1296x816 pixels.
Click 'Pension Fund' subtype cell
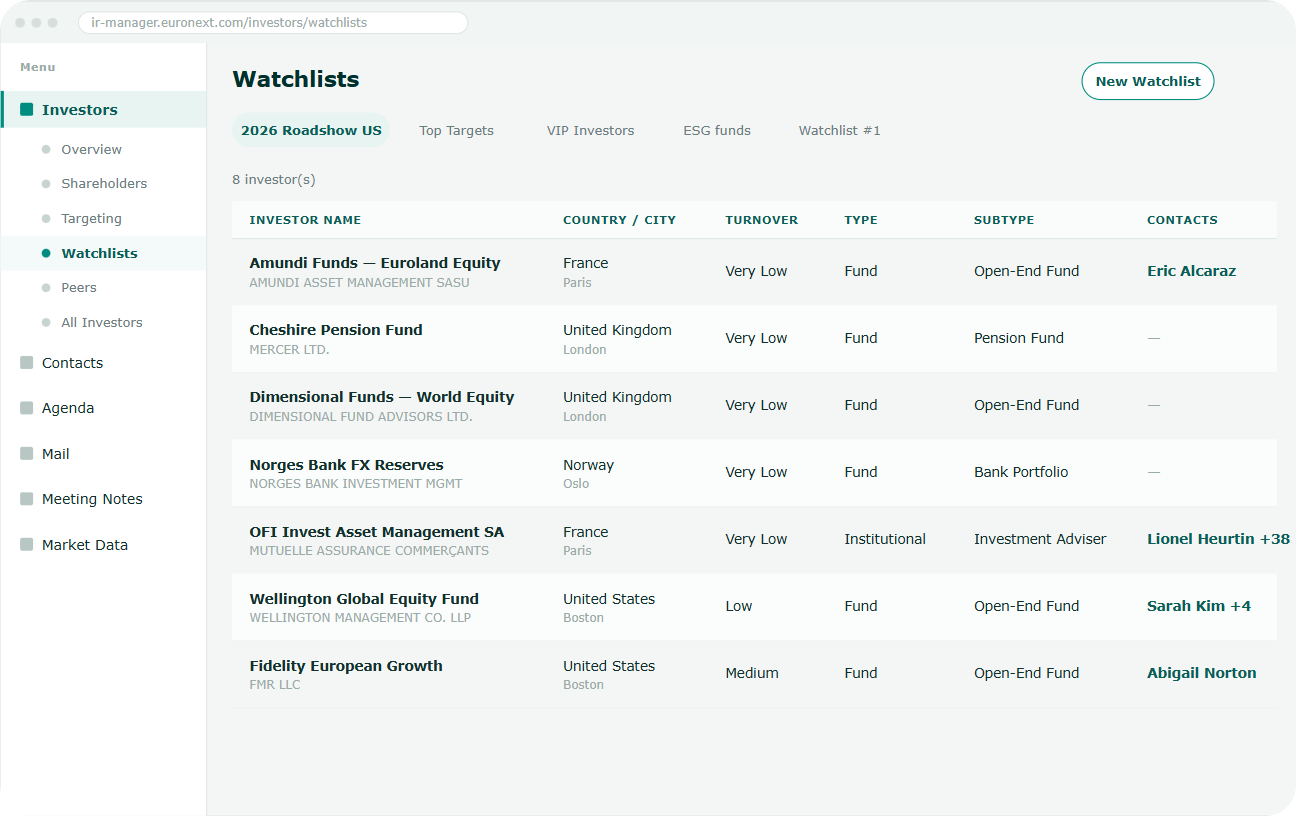pos(1019,338)
